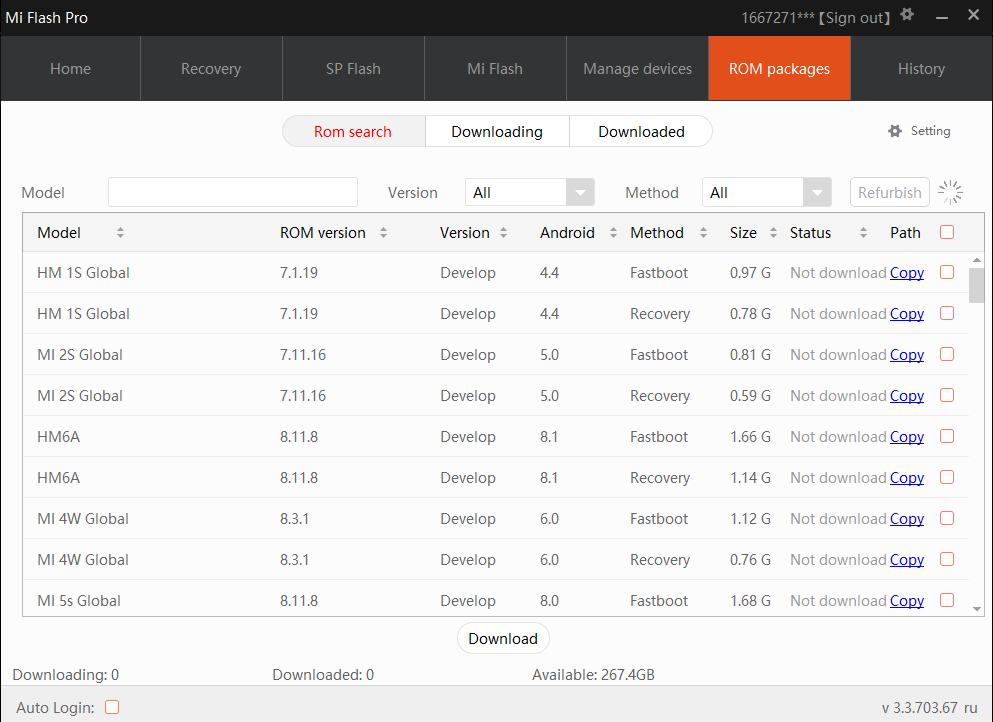
Task: Click the title bar gear icon
Action: (x=907, y=15)
